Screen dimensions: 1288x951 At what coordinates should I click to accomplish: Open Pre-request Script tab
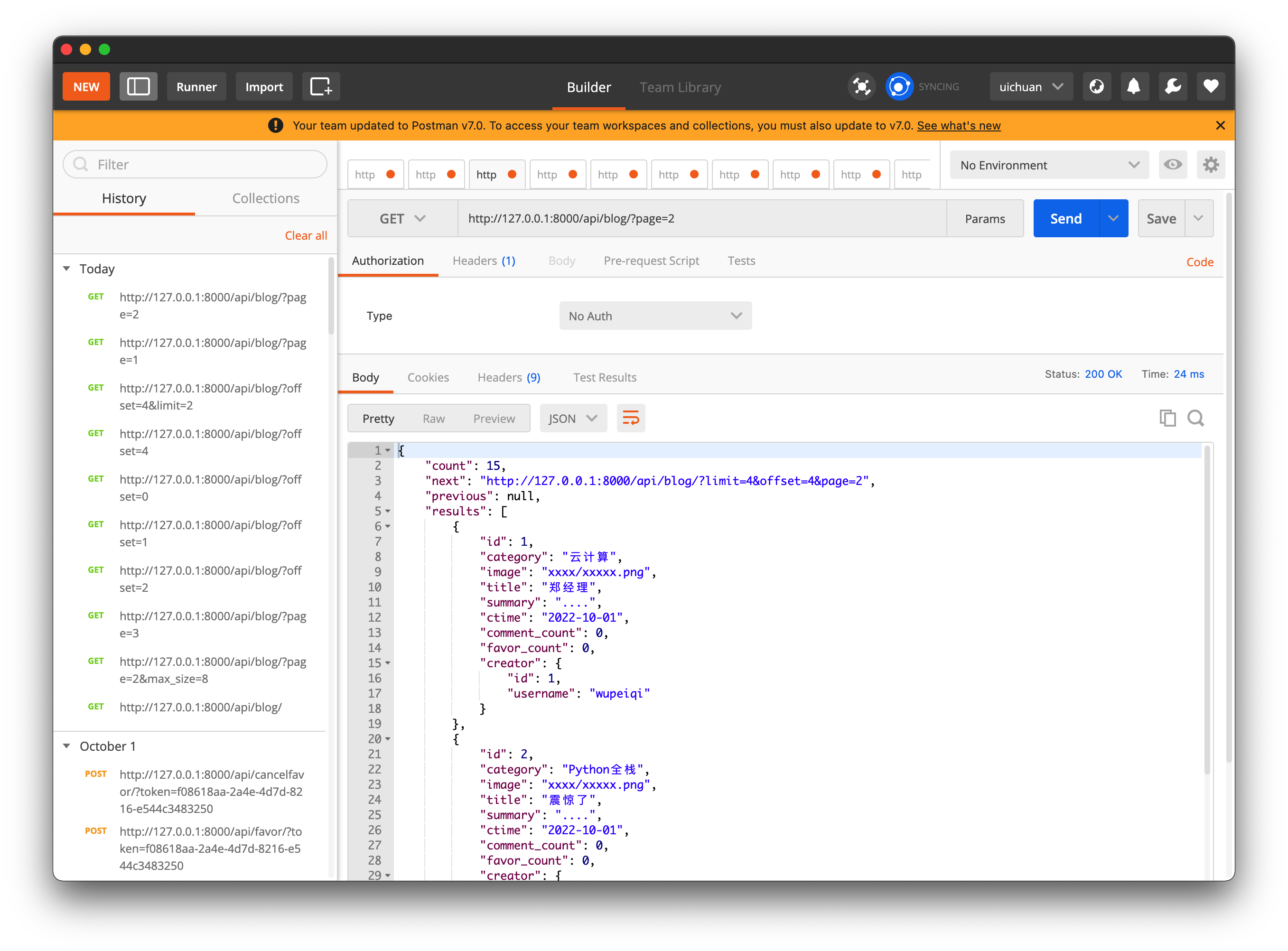651,261
